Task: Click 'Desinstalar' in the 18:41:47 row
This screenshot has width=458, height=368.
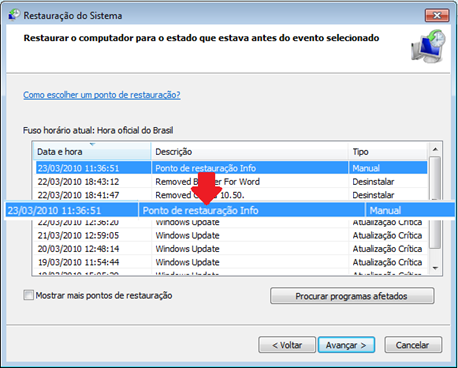Action: click(373, 195)
